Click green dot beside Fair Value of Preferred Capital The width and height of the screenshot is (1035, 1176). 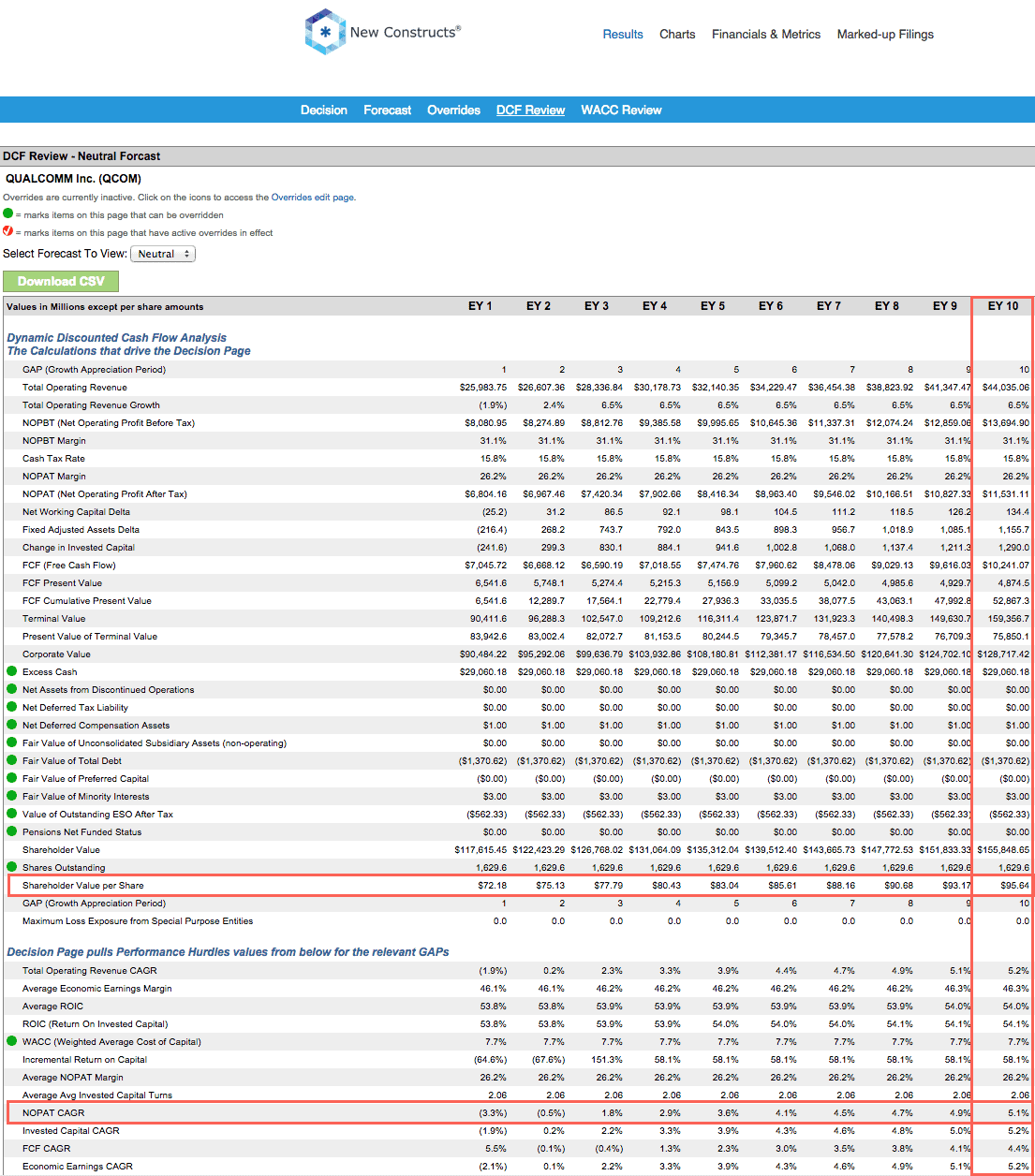tap(12, 778)
